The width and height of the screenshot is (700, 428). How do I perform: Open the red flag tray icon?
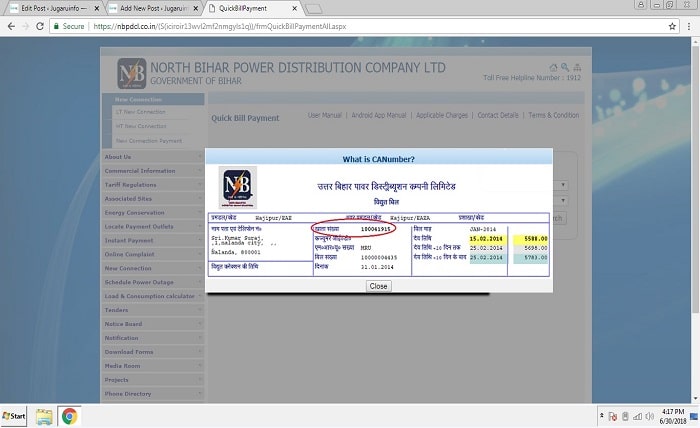tap(613, 416)
